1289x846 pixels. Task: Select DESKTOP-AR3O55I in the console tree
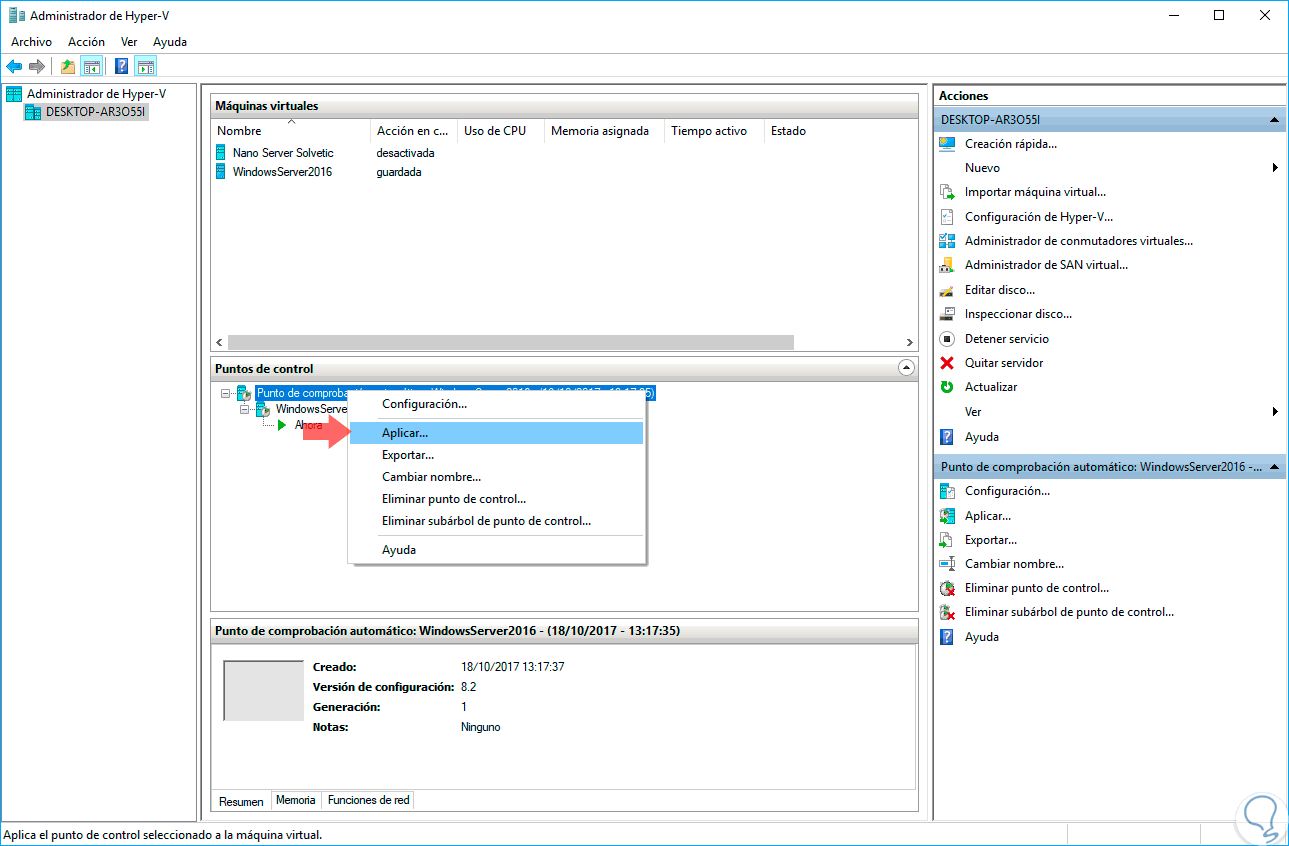96,112
